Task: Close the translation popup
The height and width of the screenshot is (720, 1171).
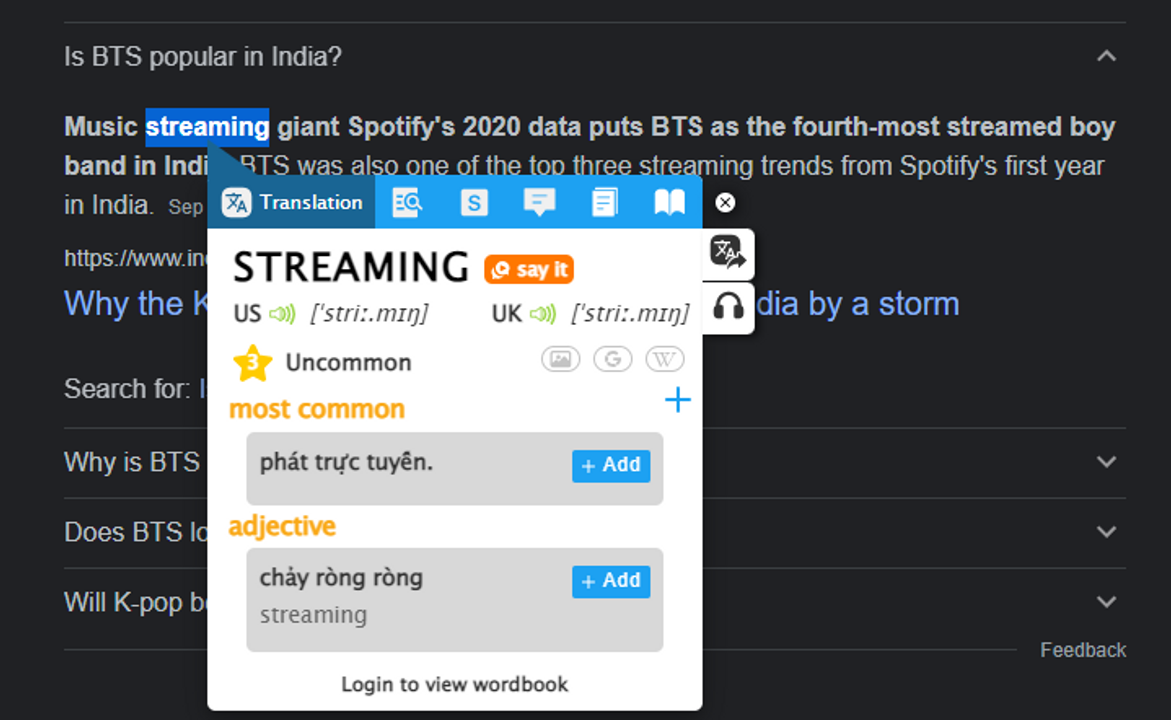Action: coord(725,203)
